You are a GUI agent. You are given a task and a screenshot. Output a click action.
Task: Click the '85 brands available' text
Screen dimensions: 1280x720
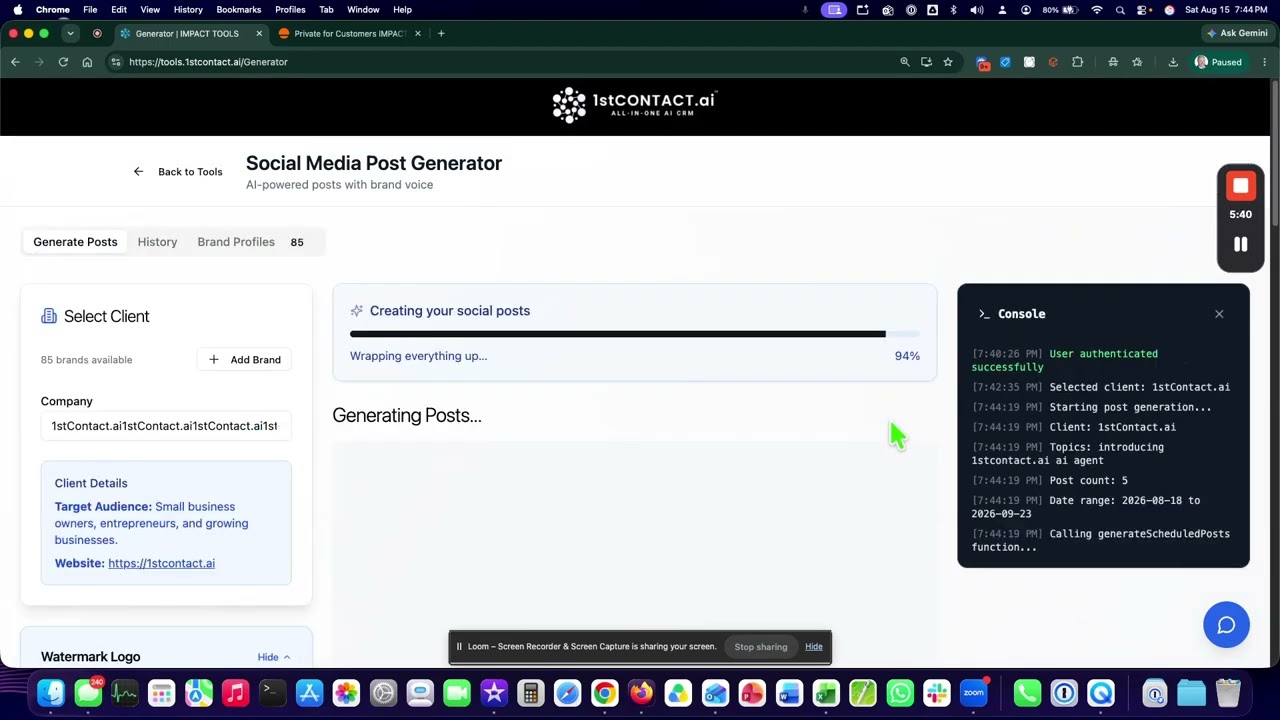pyautogui.click(x=86, y=360)
